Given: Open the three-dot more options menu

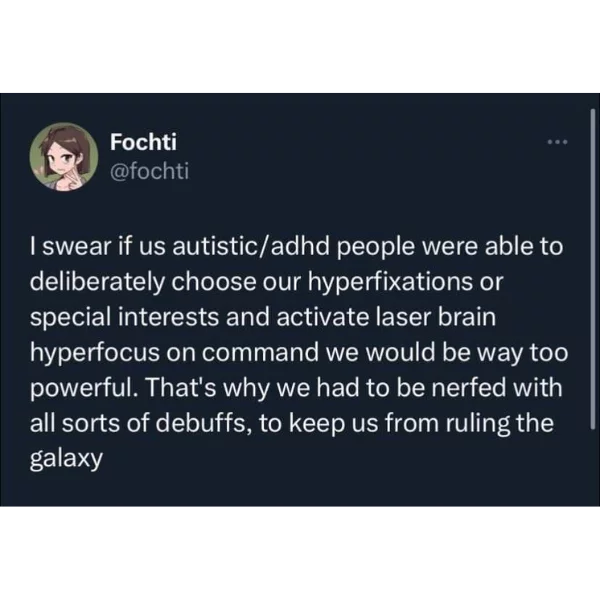Looking at the screenshot, I should click(x=558, y=142).
